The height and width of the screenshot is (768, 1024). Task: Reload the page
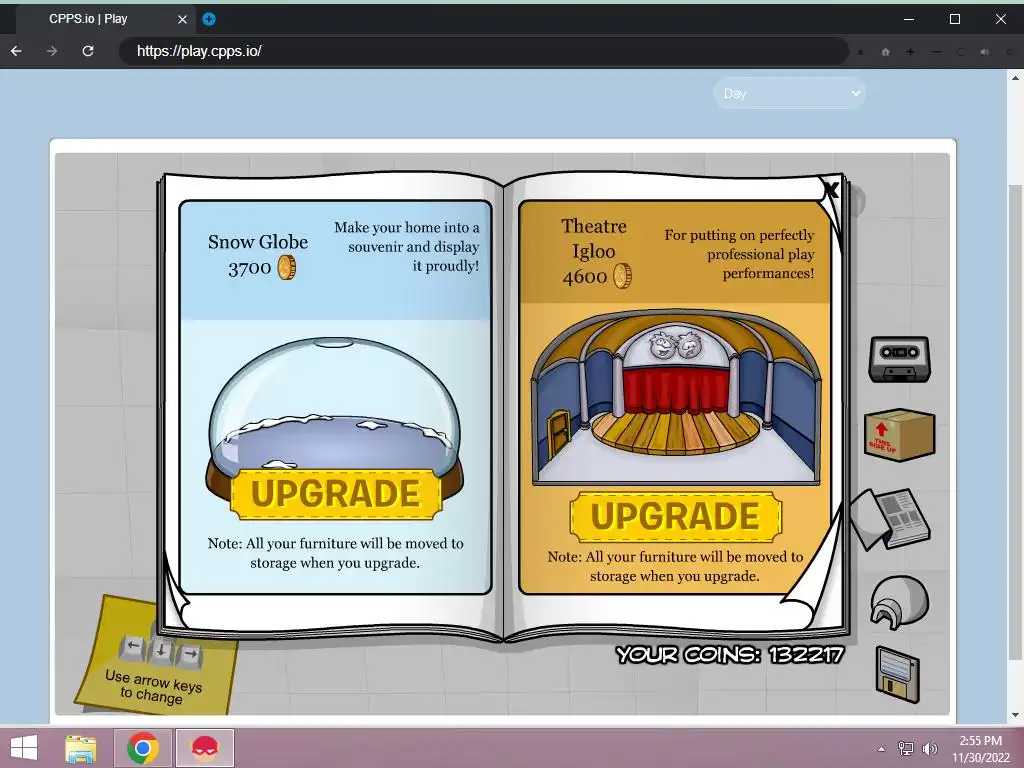pos(88,51)
